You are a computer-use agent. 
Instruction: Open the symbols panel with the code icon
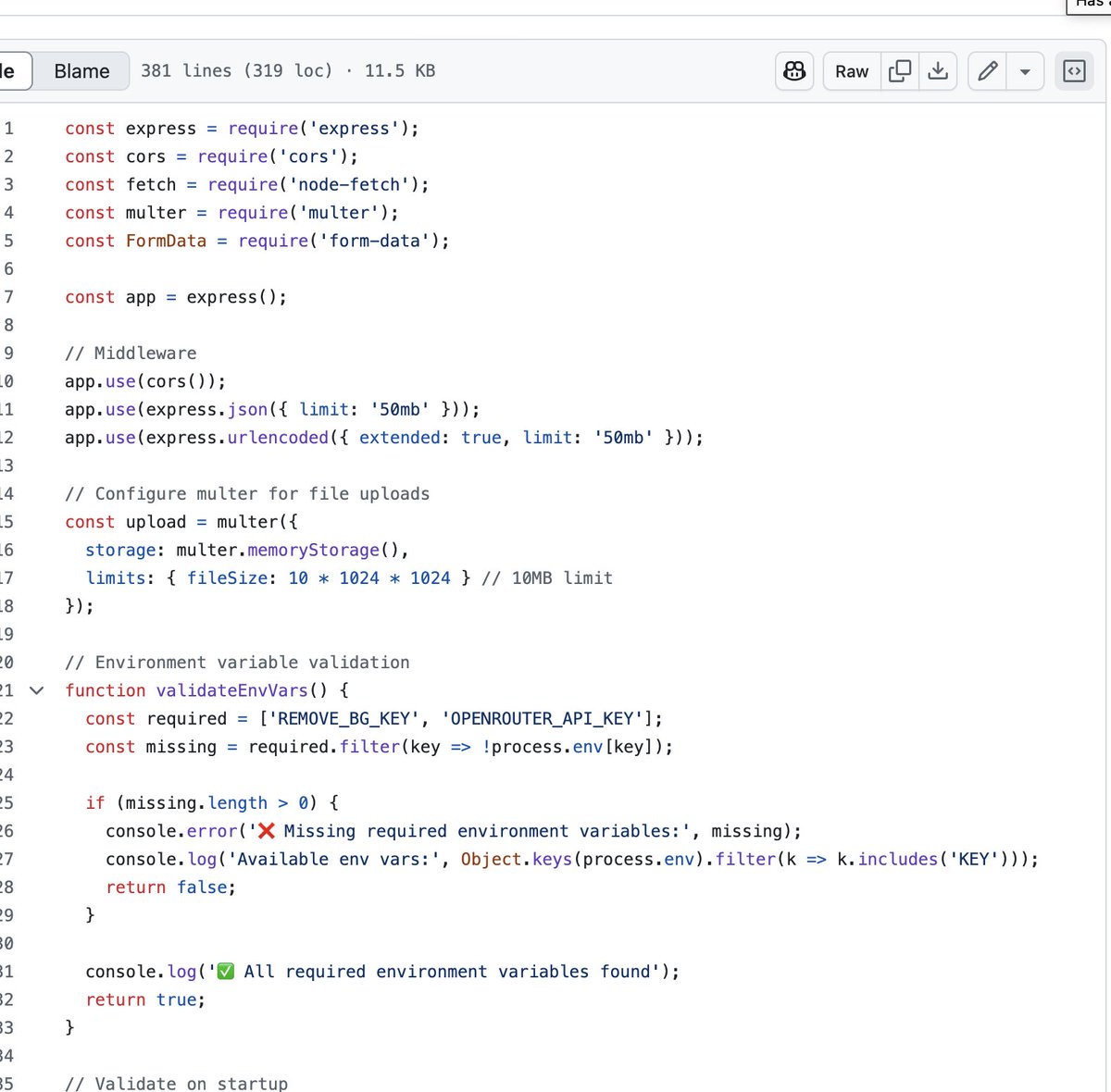pos(1074,70)
